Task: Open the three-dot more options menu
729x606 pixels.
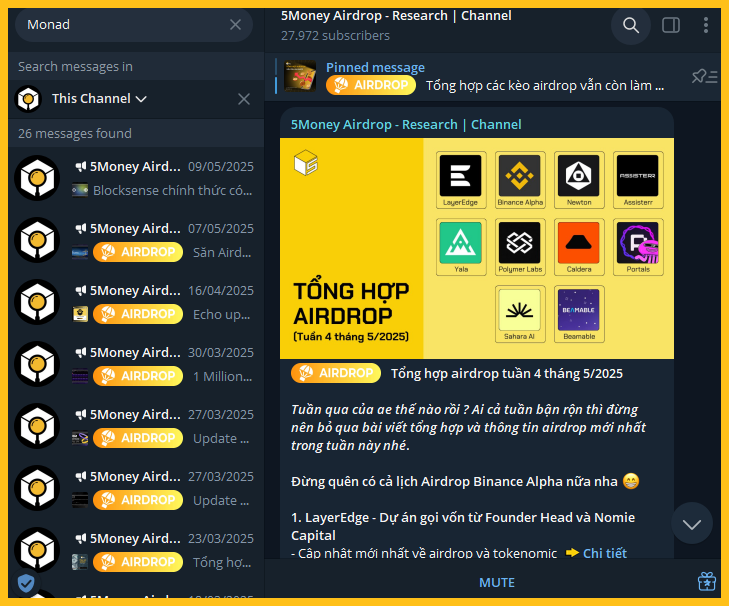Action: click(x=705, y=25)
